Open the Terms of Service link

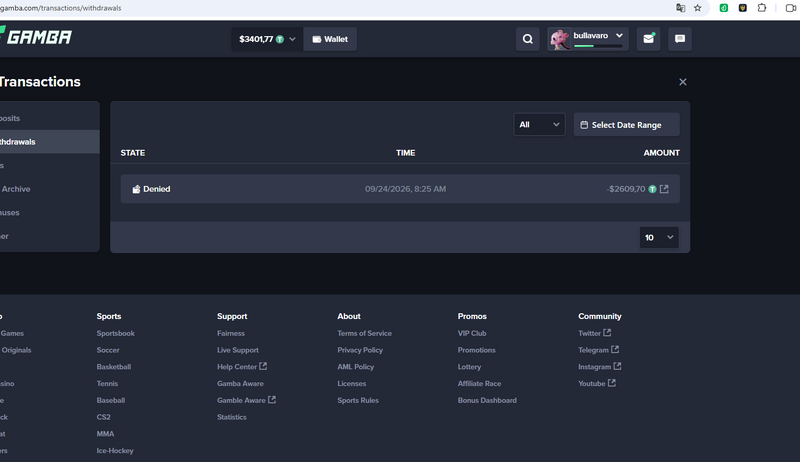click(x=364, y=333)
